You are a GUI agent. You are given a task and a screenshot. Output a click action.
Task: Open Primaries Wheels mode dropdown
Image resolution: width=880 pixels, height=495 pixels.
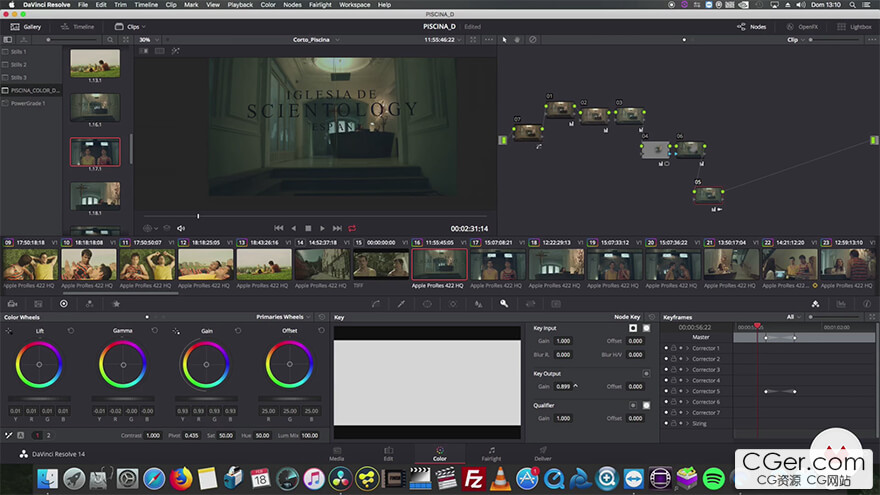[x=283, y=317]
